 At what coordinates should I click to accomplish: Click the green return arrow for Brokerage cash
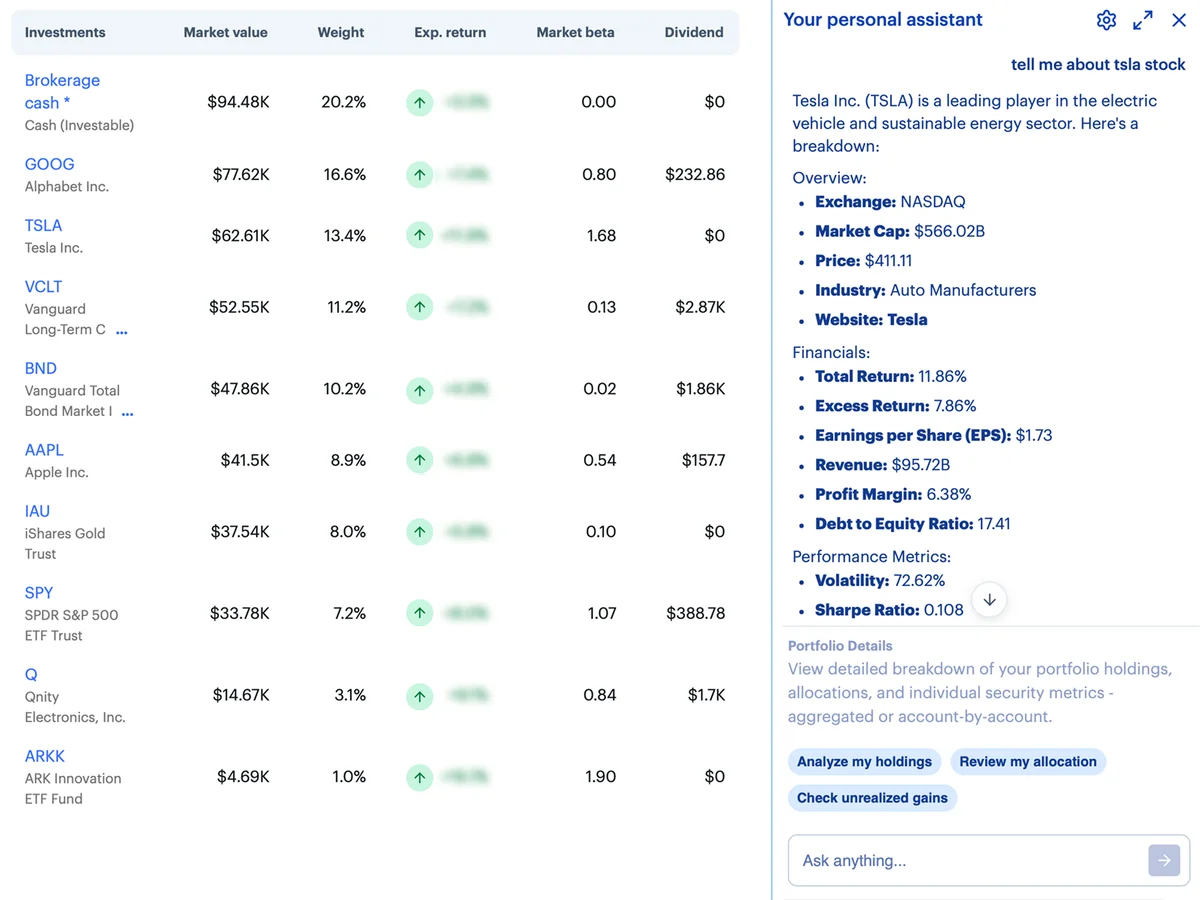click(419, 102)
